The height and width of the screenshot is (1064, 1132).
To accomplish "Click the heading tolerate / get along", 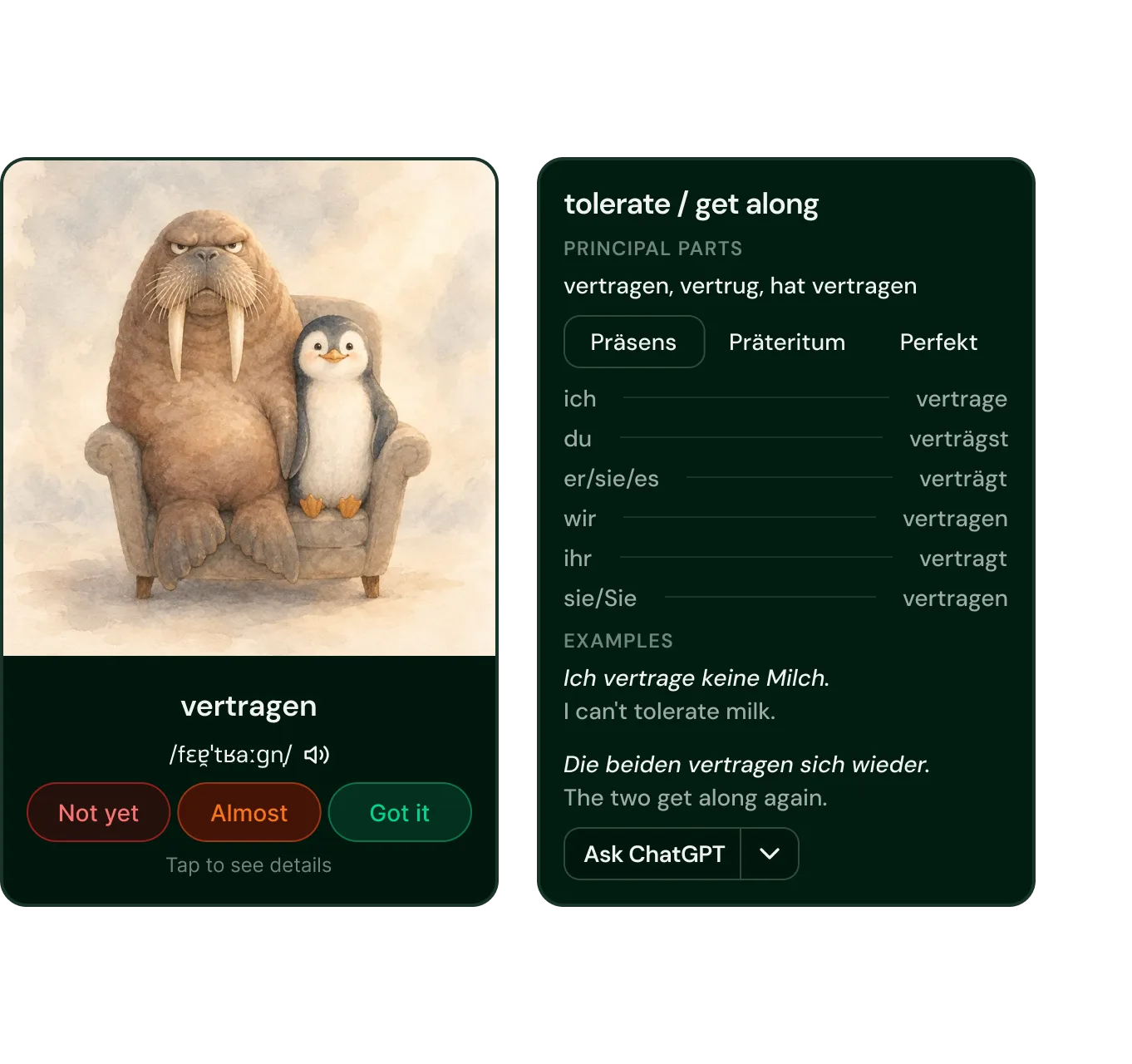I will pos(691,204).
